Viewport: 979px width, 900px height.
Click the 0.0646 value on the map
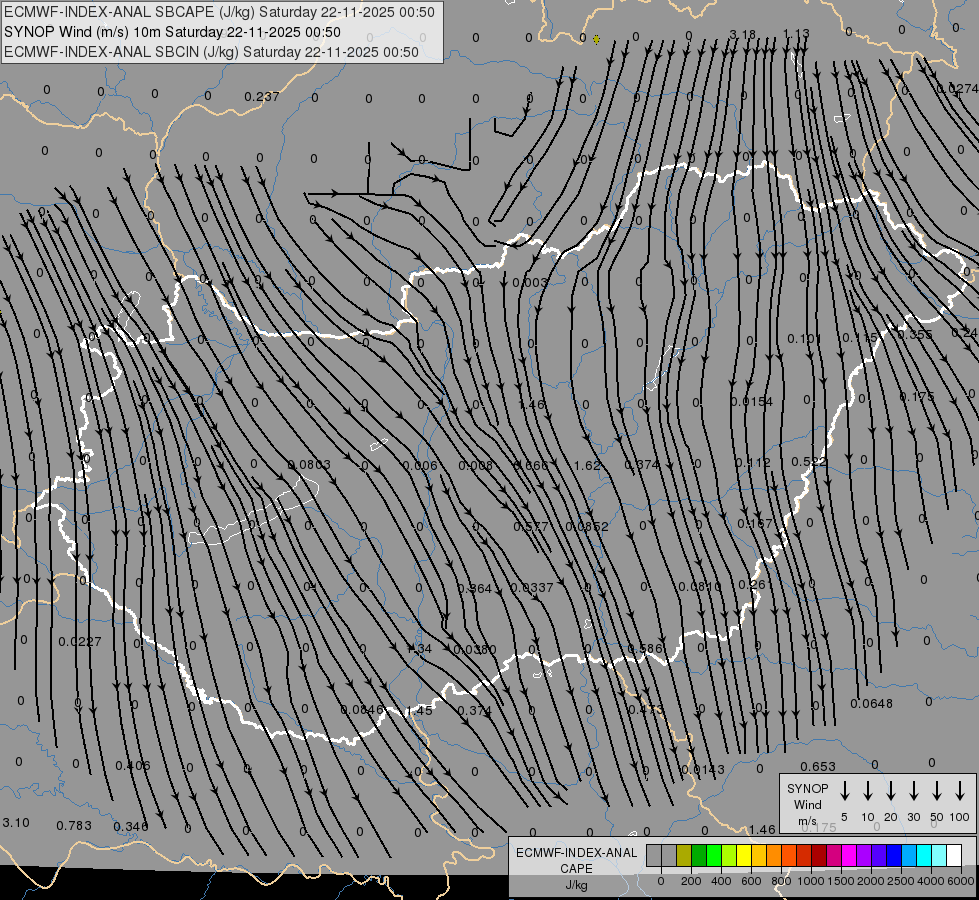pyautogui.click(x=362, y=710)
